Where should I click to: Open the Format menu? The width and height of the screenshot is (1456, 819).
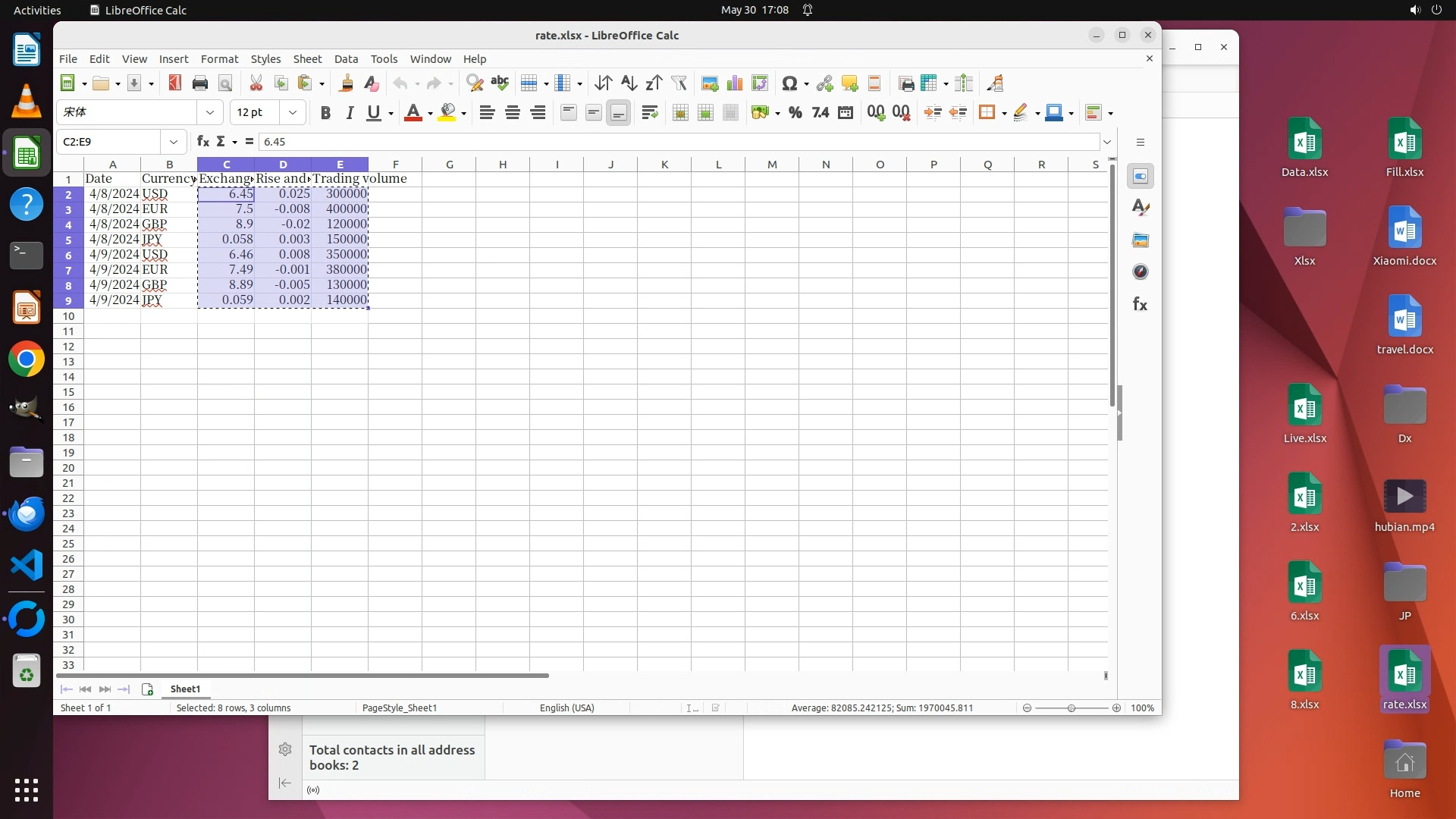[219, 59]
